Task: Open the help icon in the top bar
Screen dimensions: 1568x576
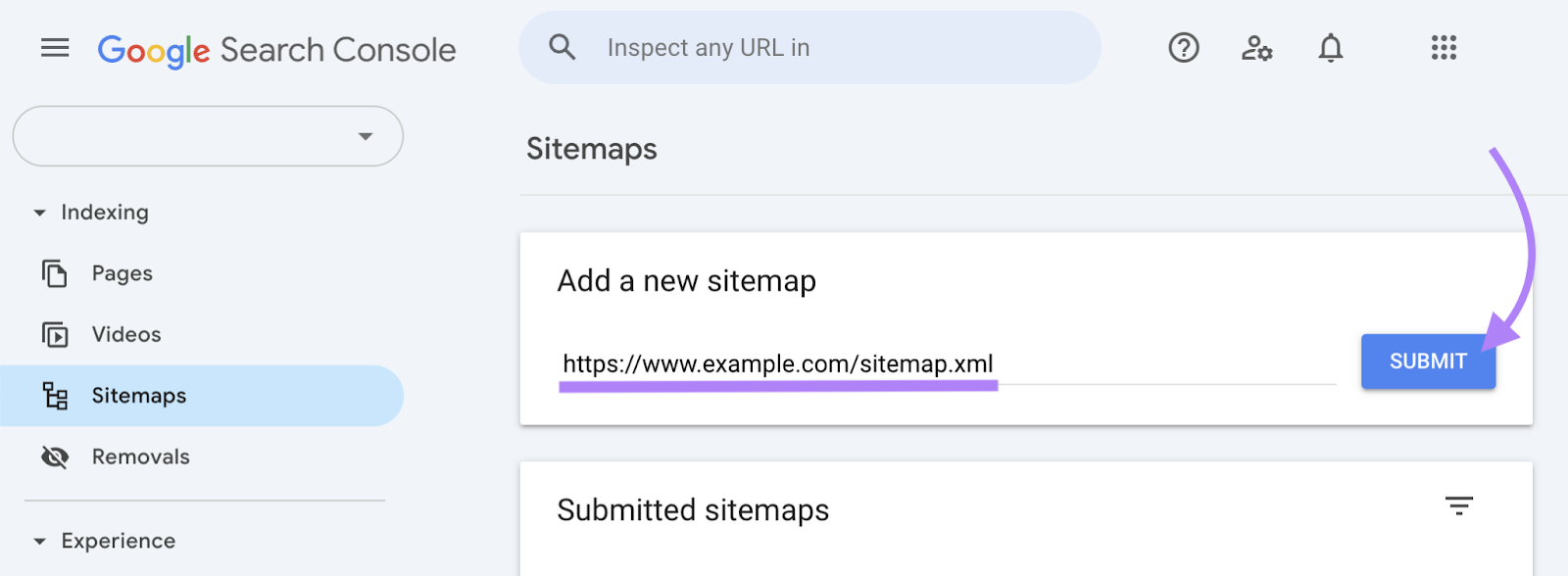Action: (1182, 47)
